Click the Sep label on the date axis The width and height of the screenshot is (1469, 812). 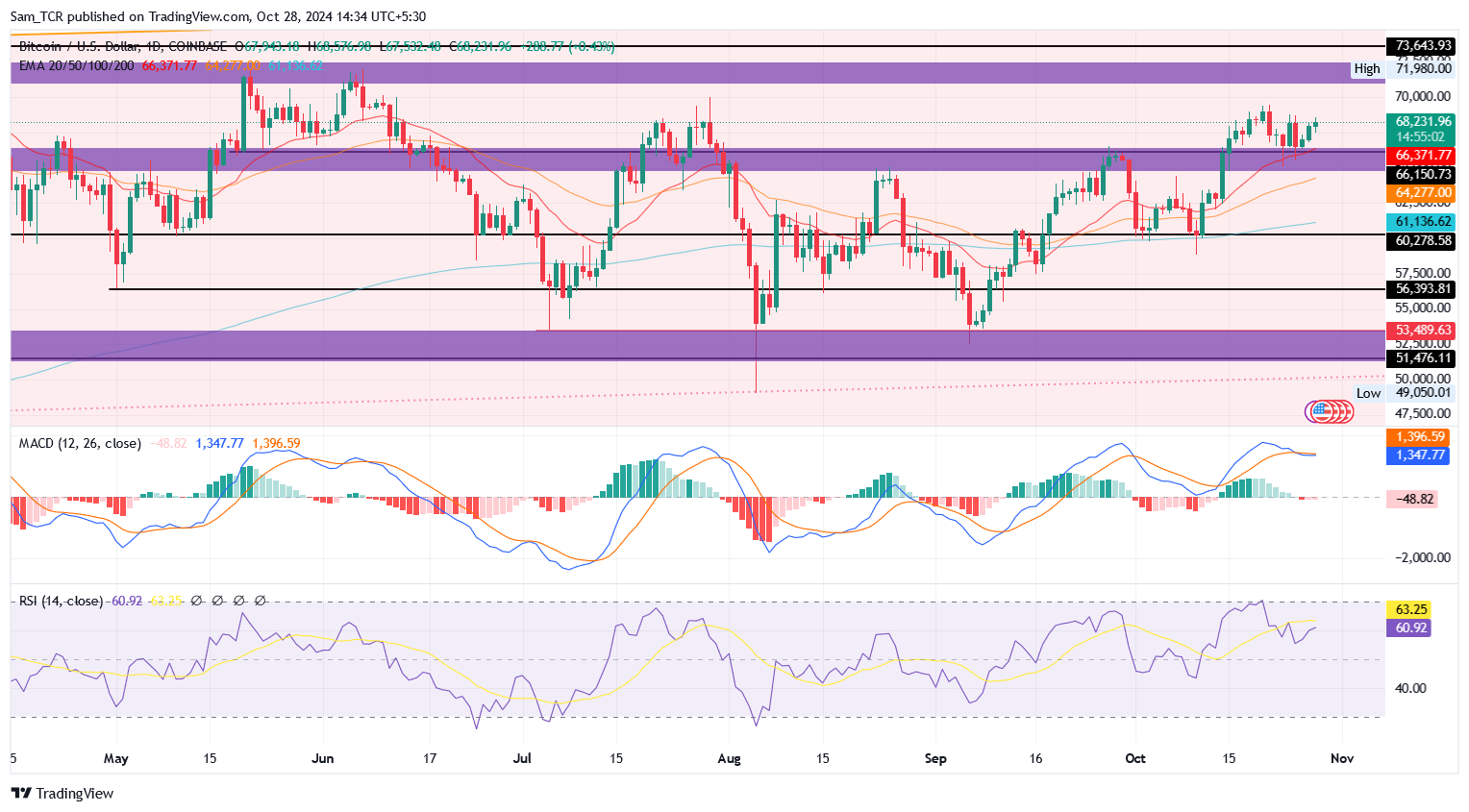(935, 758)
